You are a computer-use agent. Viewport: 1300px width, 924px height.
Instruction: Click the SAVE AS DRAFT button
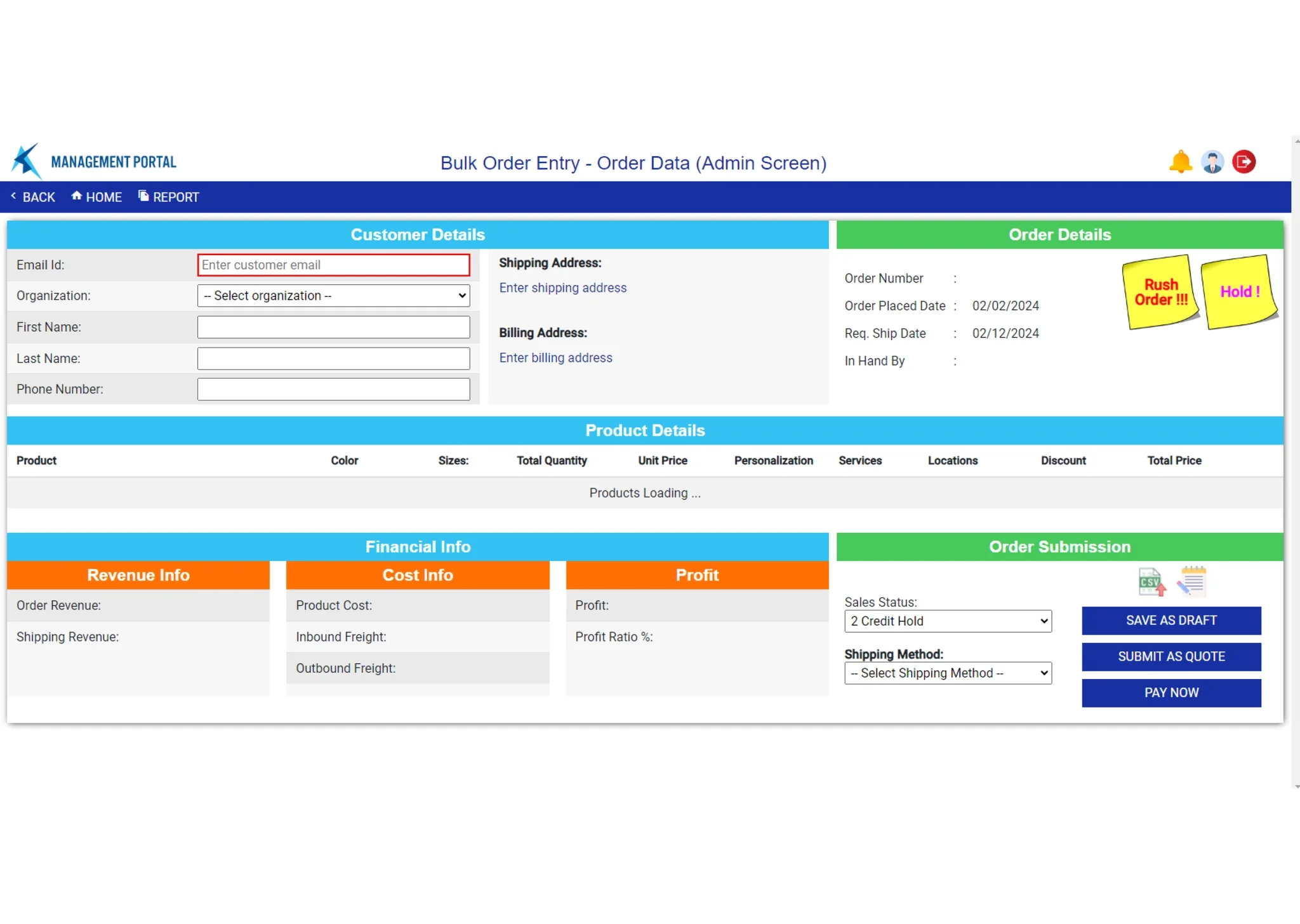pyautogui.click(x=1171, y=621)
